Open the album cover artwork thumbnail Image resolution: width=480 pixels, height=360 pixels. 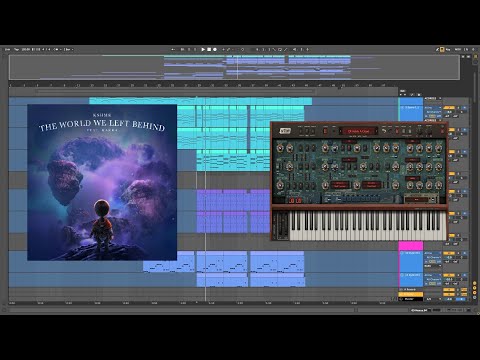[102, 182]
